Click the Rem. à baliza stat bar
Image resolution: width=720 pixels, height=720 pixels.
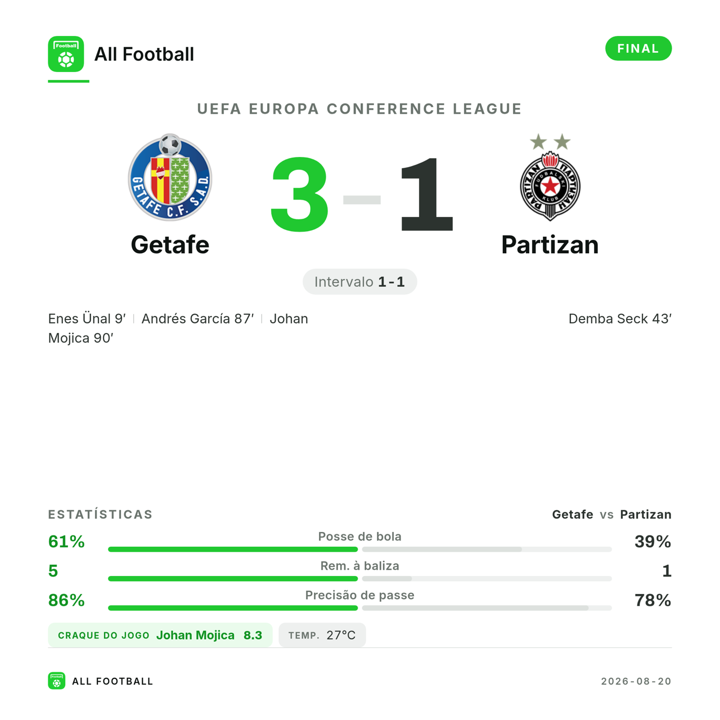(x=360, y=579)
